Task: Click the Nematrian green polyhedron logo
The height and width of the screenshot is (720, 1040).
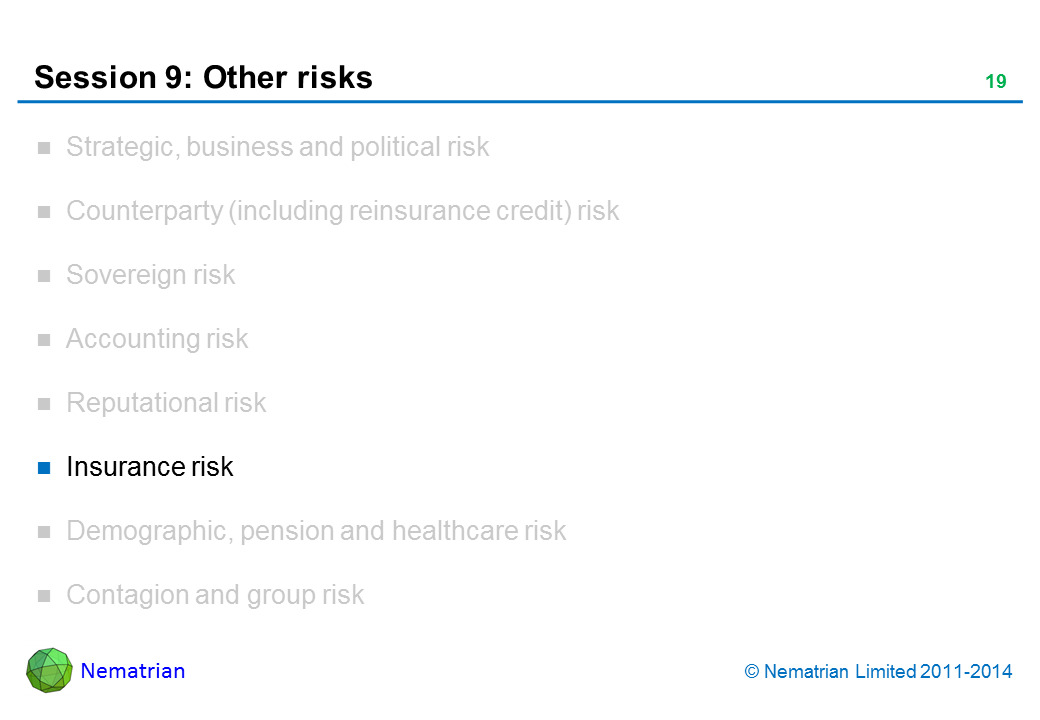Action: tap(49, 670)
